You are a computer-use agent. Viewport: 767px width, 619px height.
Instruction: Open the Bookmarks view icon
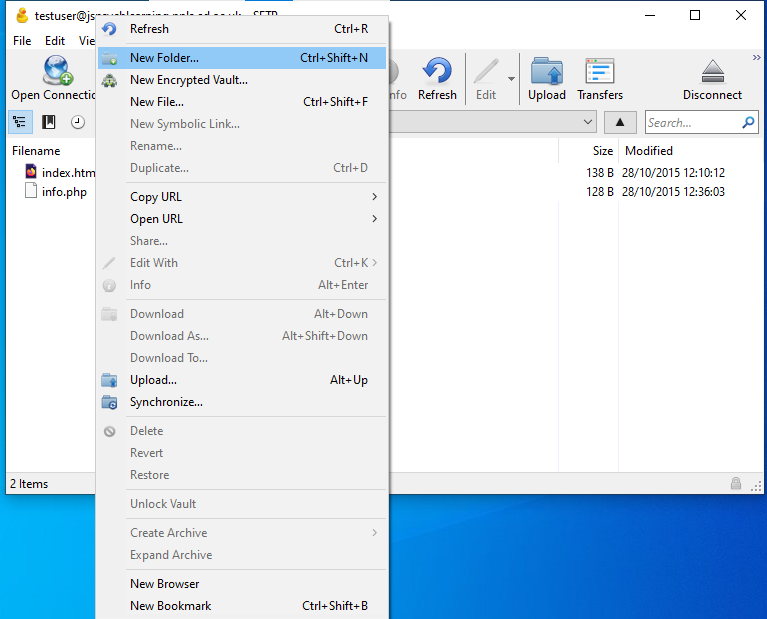click(48, 122)
